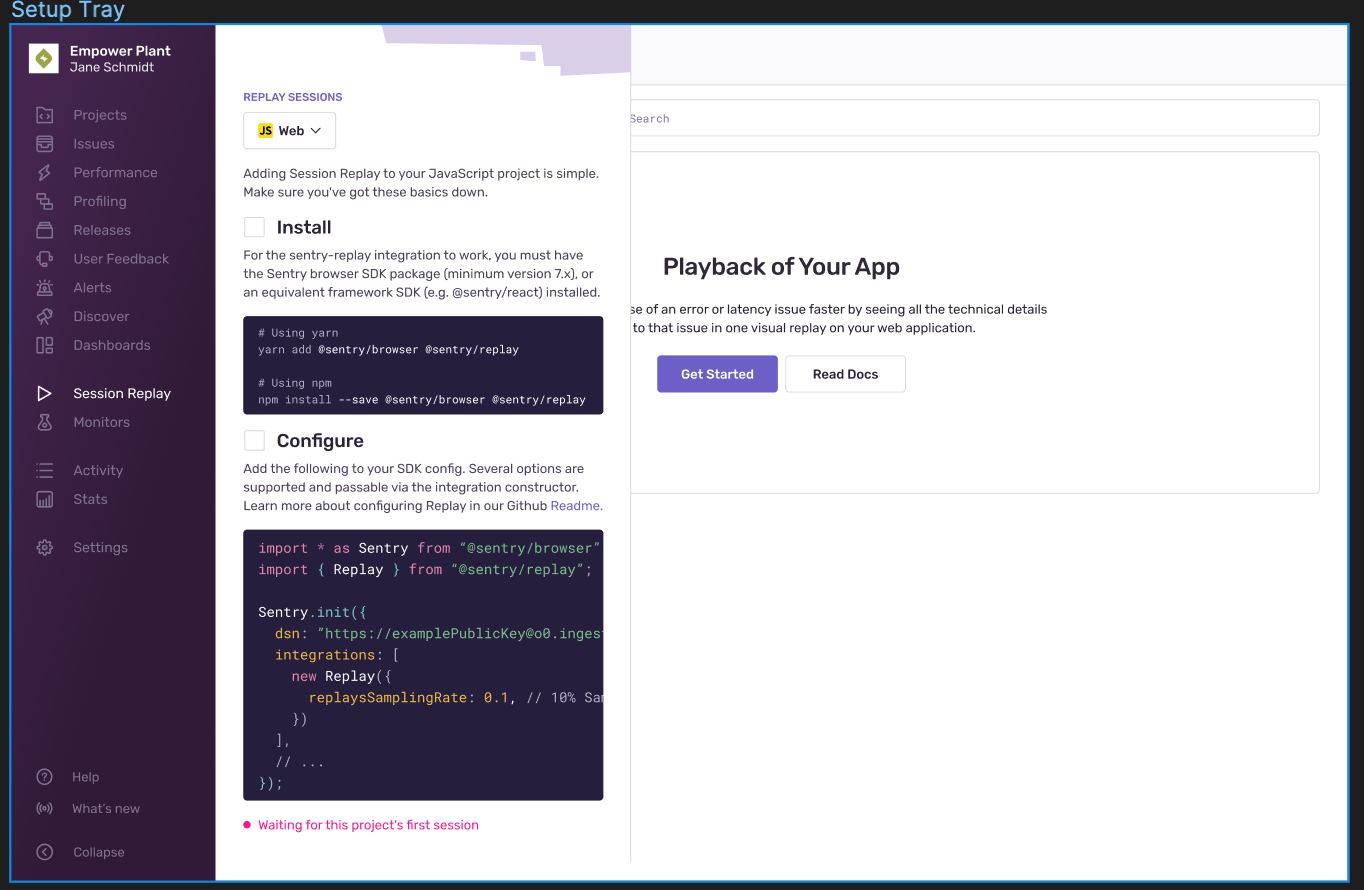Open the Stats page
This screenshot has height=890, width=1364.
90,499
